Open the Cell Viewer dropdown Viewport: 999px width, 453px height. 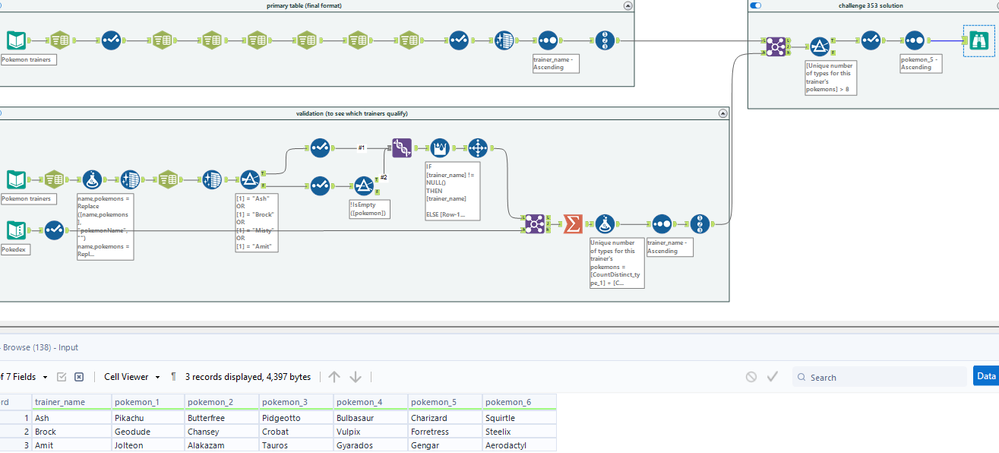[132, 377]
